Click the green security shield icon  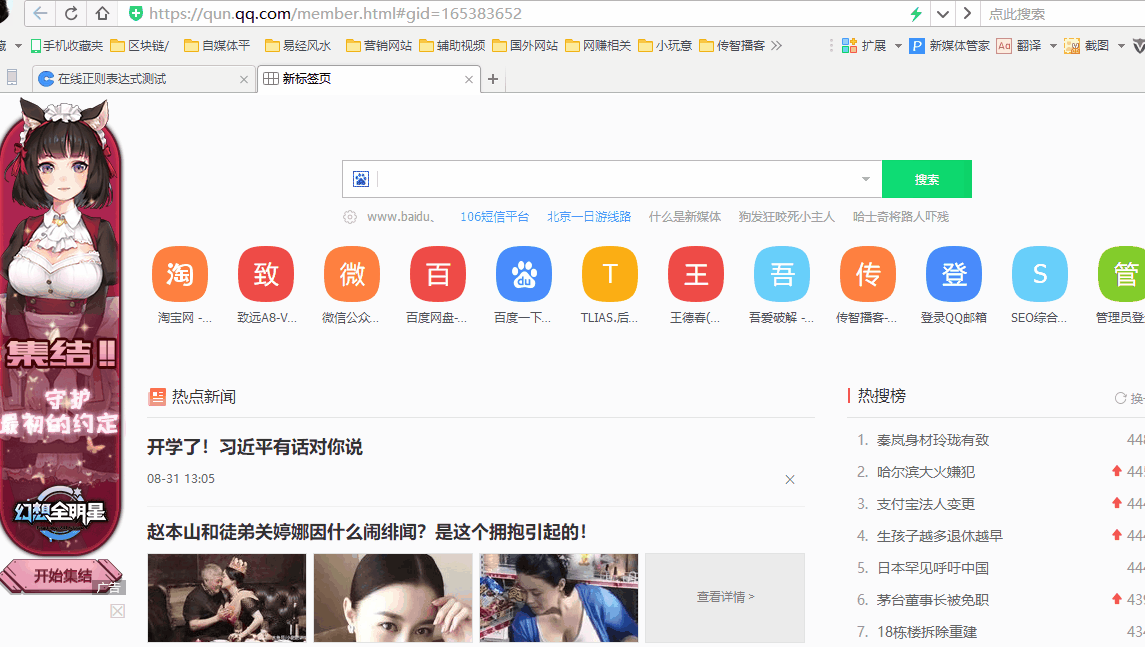[x=136, y=13]
